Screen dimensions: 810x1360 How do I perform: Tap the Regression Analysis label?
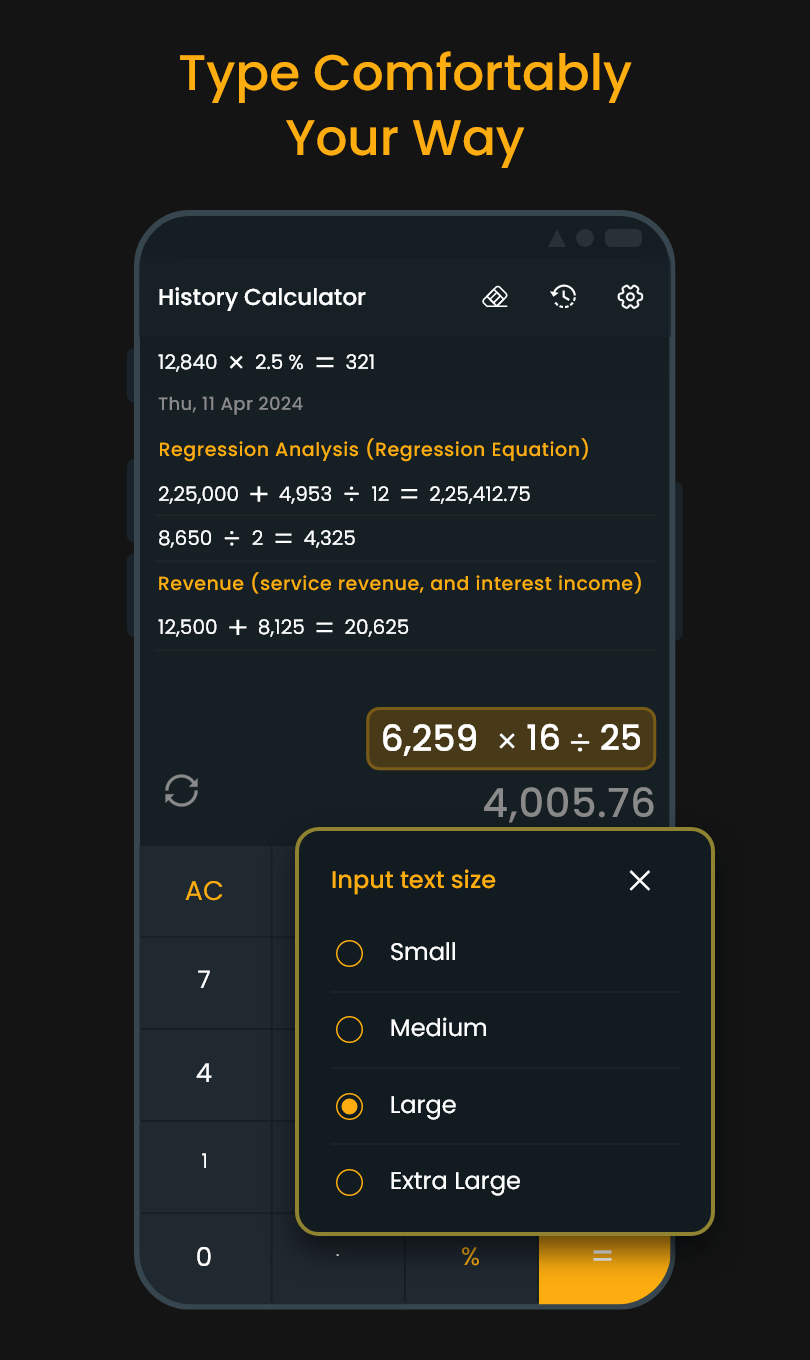tap(373, 450)
